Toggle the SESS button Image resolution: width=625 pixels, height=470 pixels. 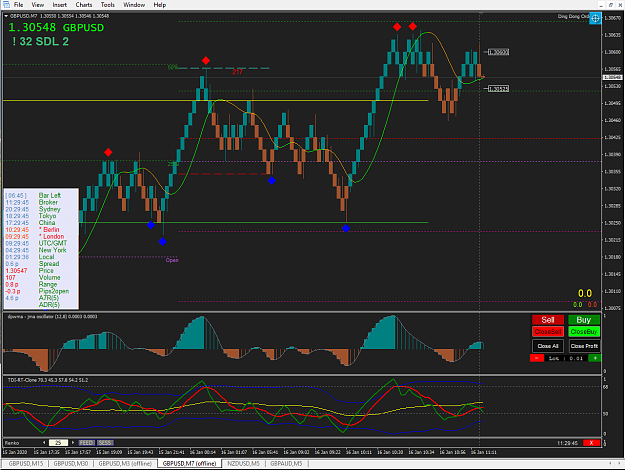tap(105, 442)
